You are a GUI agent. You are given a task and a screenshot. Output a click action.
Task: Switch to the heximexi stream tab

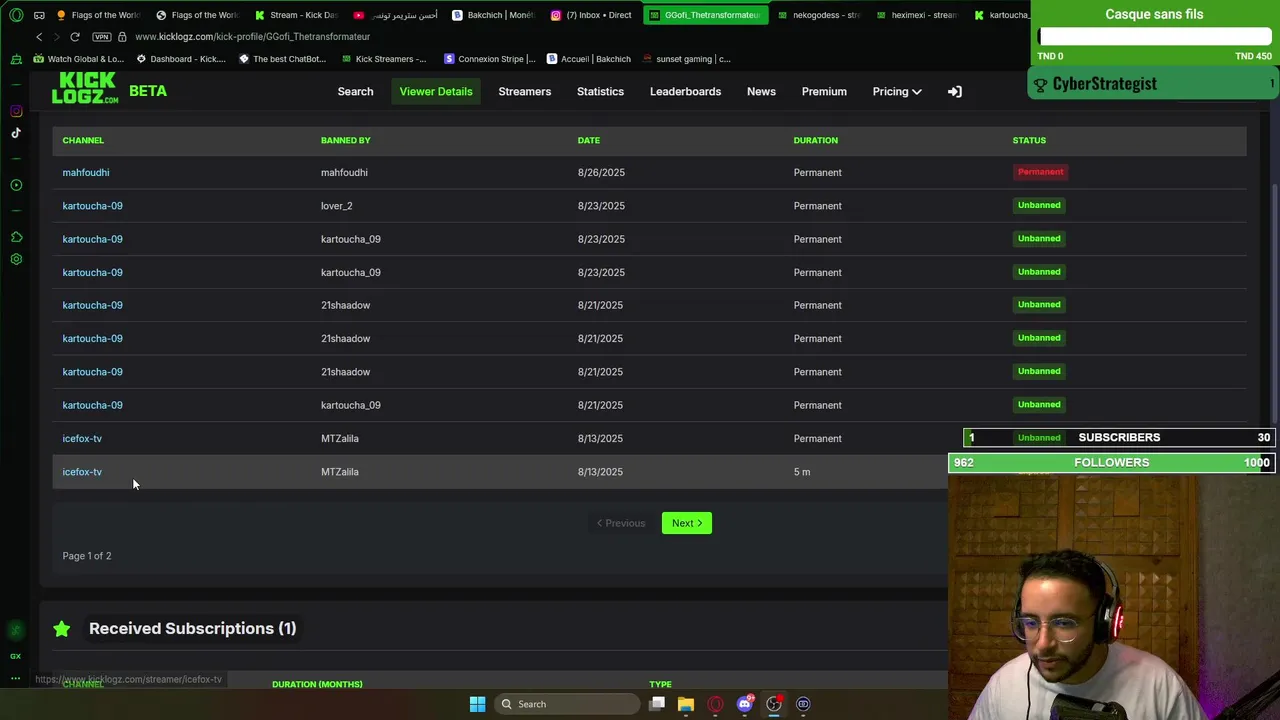click(915, 15)
